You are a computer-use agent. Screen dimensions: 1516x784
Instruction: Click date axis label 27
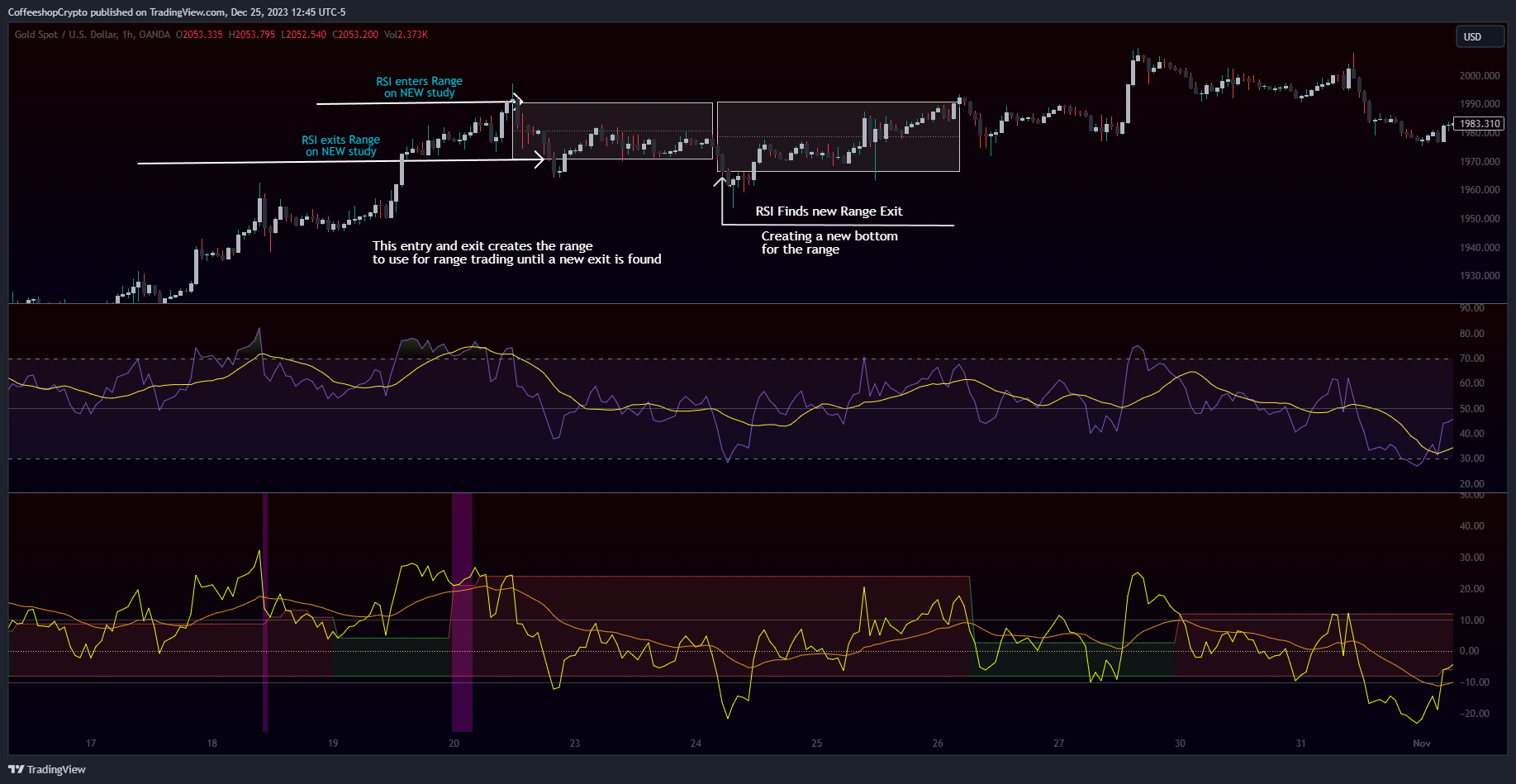[x=1058, y=744]
